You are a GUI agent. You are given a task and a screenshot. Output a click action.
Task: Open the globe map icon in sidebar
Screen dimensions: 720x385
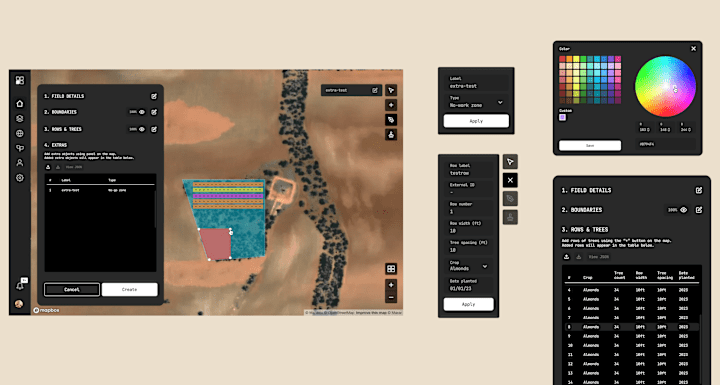[x=19, y=133]
